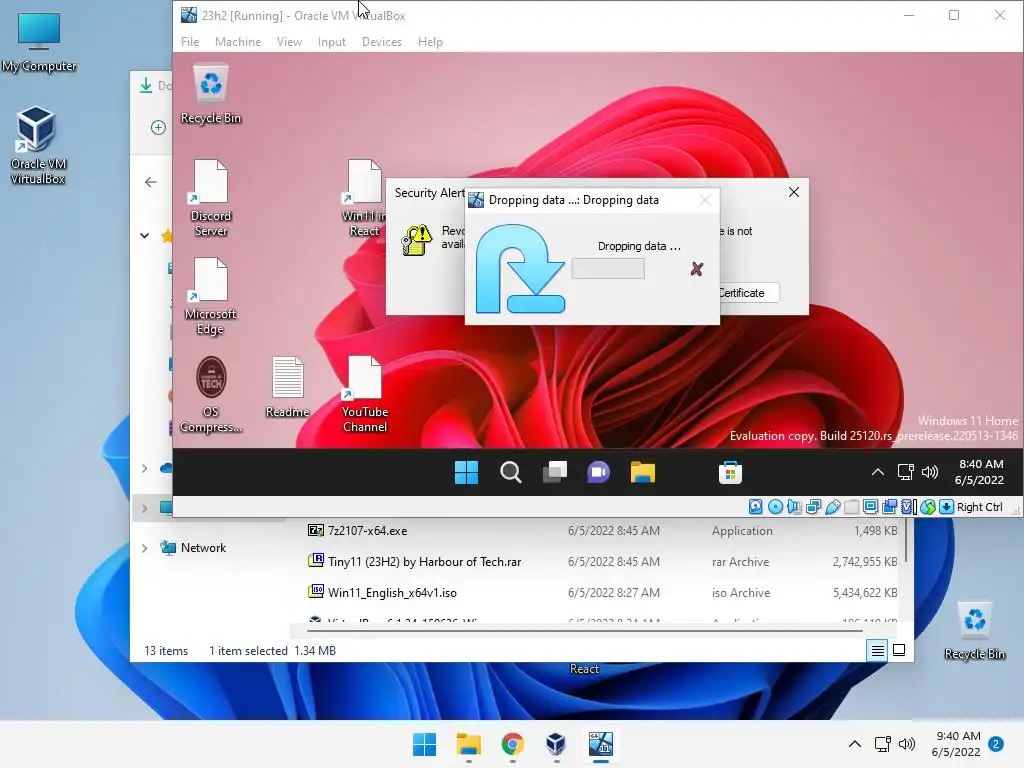This screenshot has height=768, width=1024.
Task: Open the Recycle Bin inside the VM
Action: pyautogui.click(x=210, y=93)
